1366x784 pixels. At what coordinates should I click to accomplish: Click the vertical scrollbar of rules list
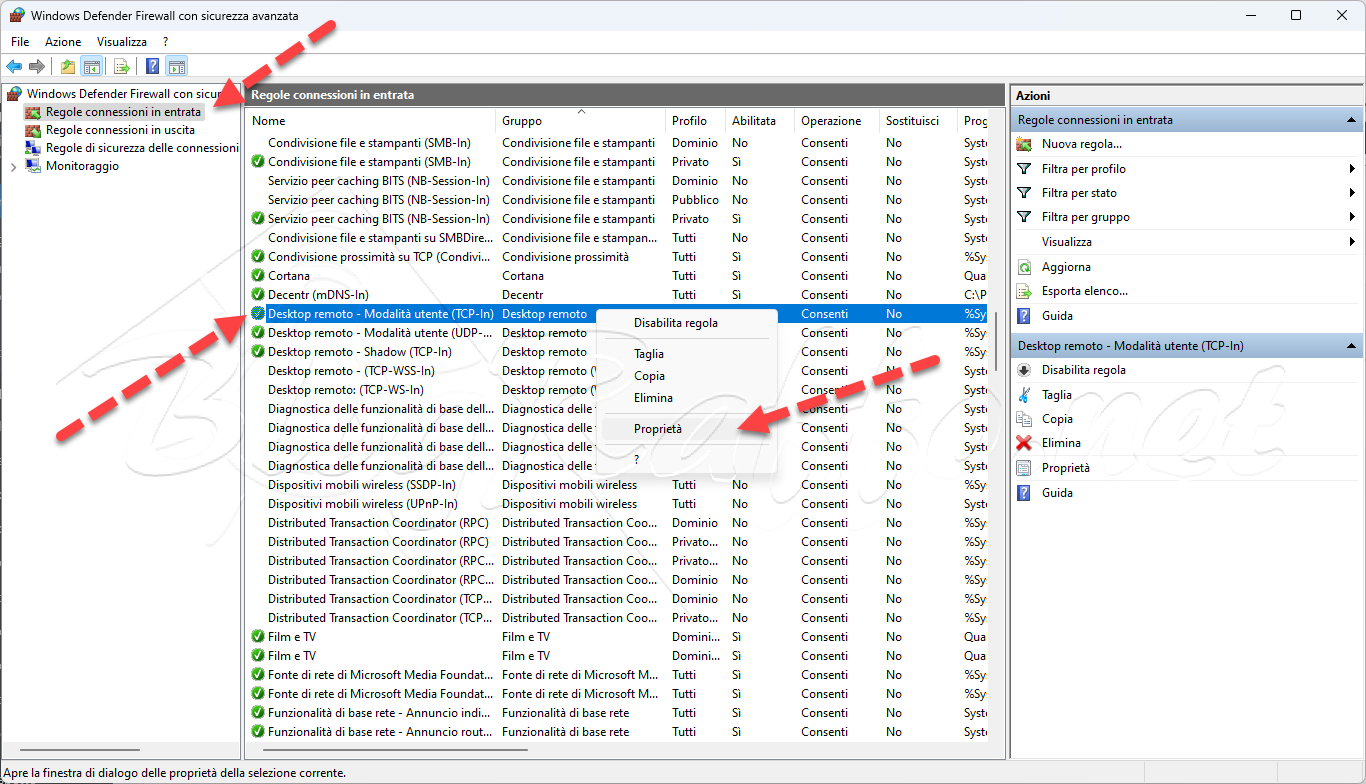point(996,340)
